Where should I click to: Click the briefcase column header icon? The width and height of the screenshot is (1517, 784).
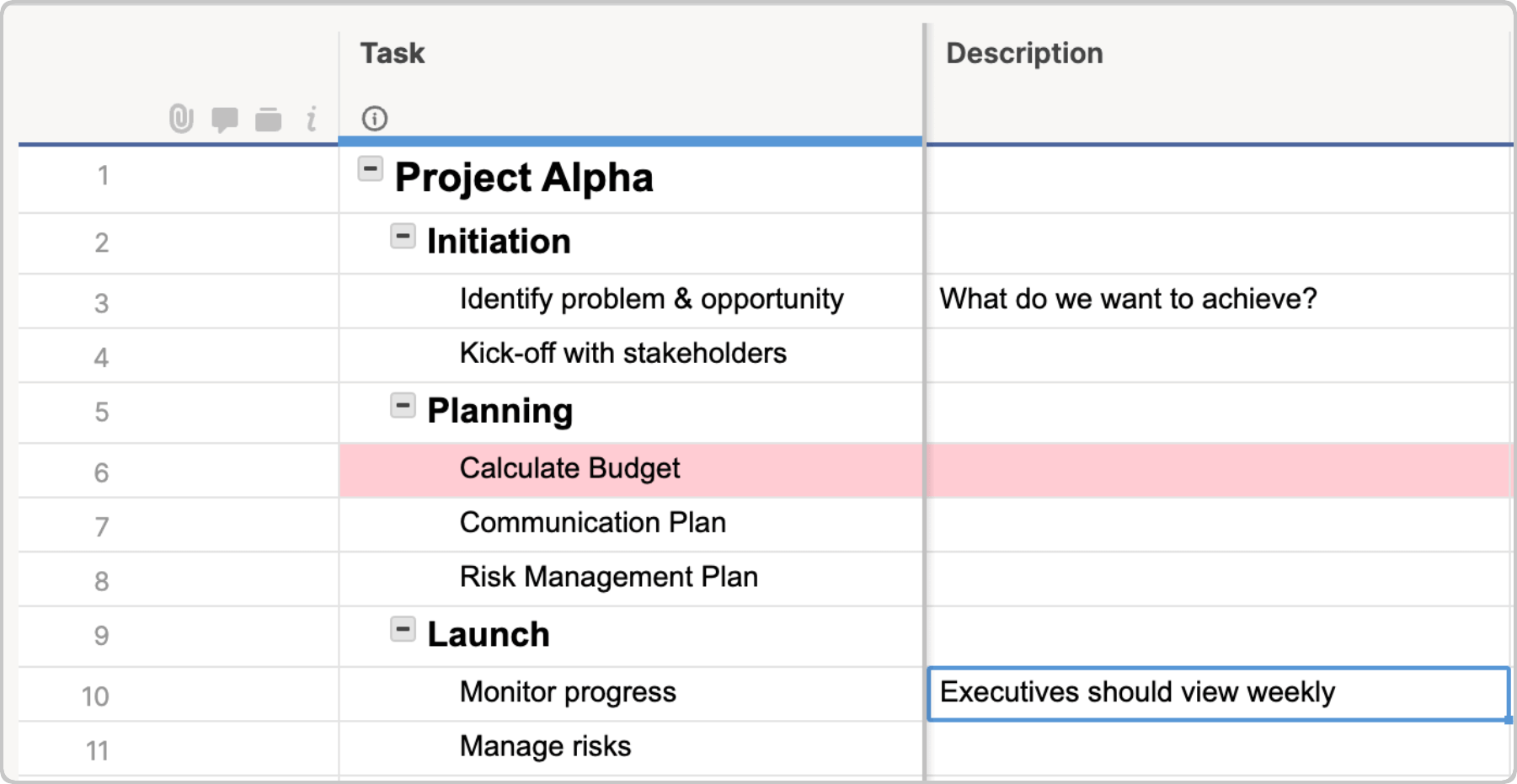tap(268, 119)
